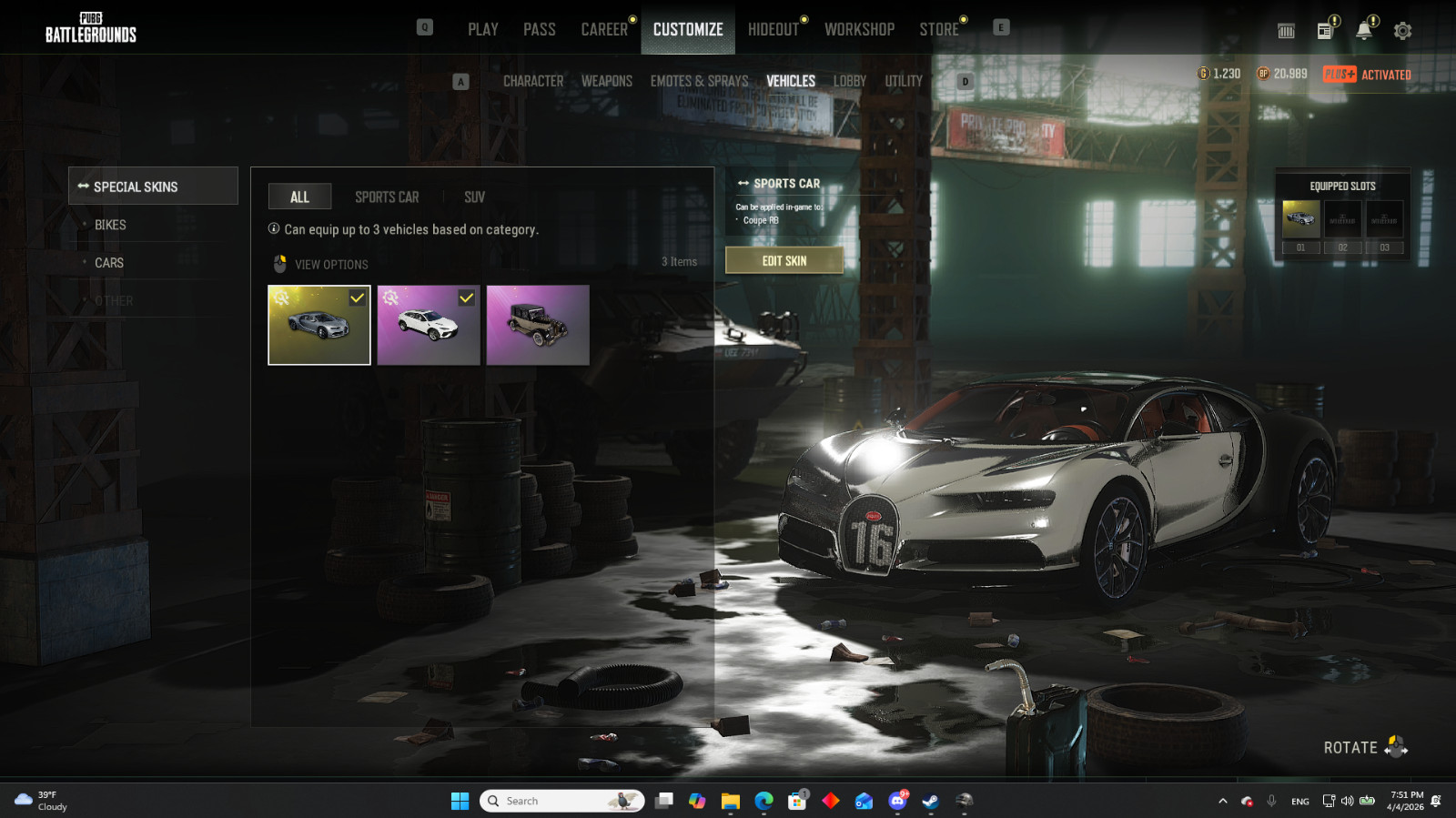The height and width of the screenshot is (818, 1456).
Task: Click the SPORTS CAR panel title
Action: (x=786, y=183)
